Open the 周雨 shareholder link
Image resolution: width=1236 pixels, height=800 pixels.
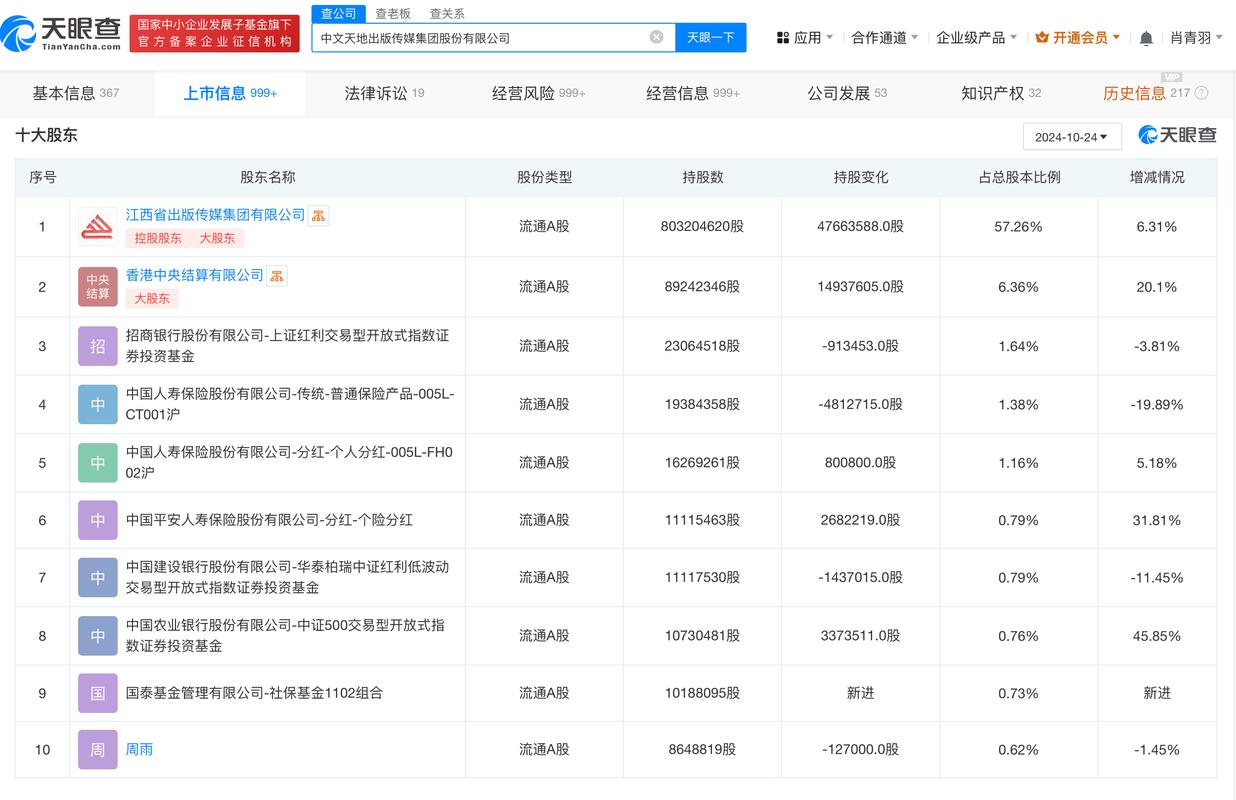tap(140, 749)
